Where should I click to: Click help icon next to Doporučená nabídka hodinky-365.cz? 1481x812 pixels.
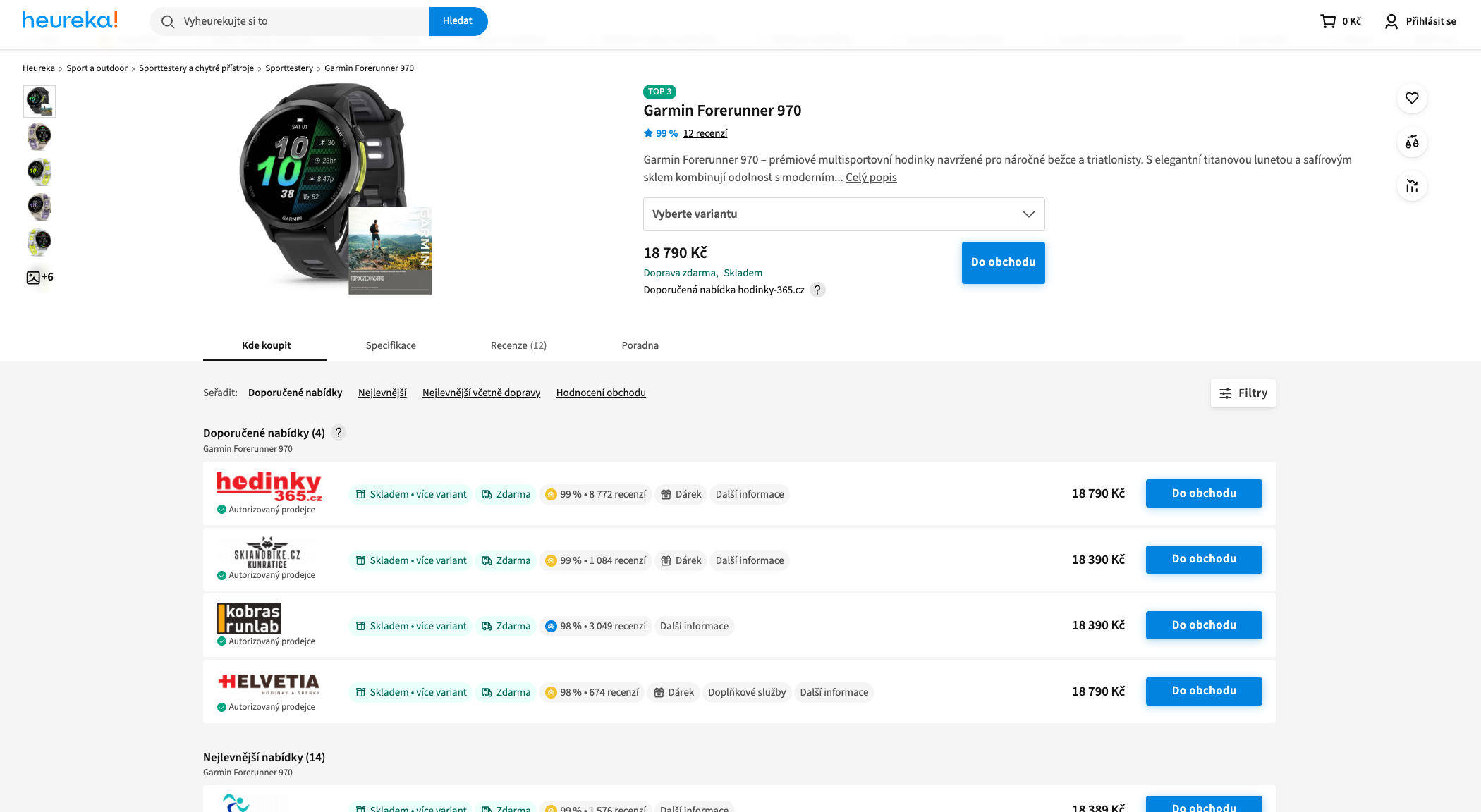[x=817, y=290]
